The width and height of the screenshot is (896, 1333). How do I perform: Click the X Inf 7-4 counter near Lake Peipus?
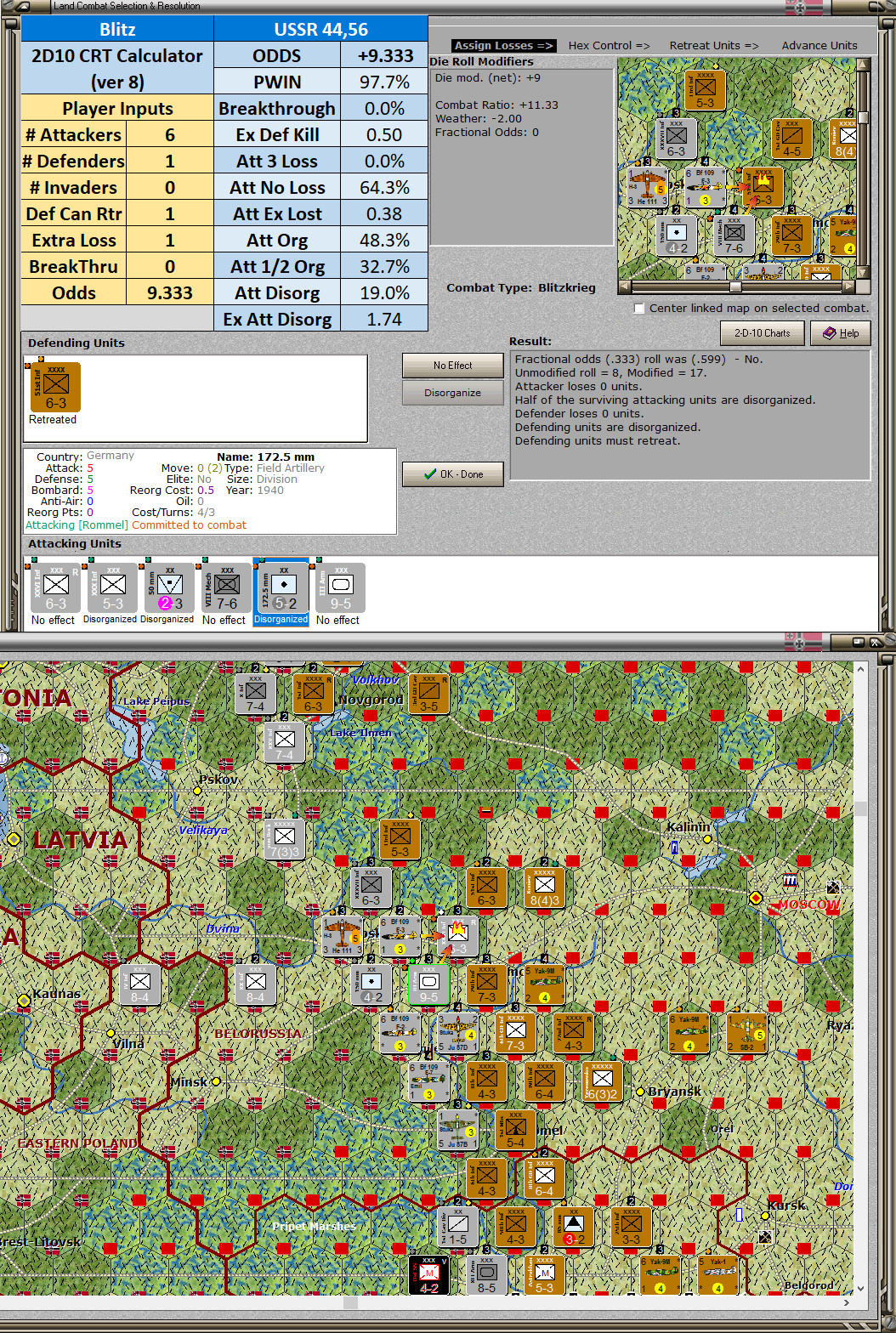click(255, 694)
